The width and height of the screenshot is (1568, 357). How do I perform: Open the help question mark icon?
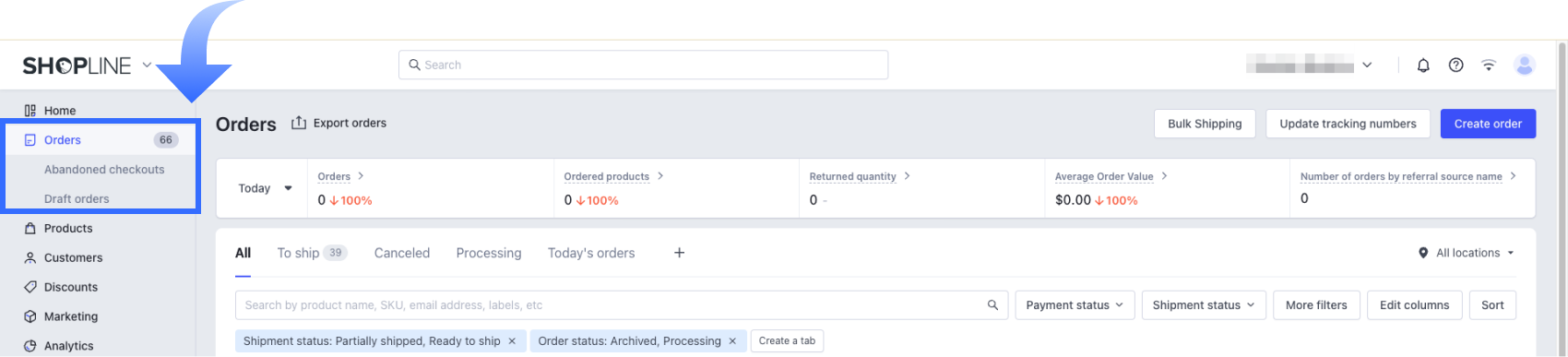coord(1455,65)
